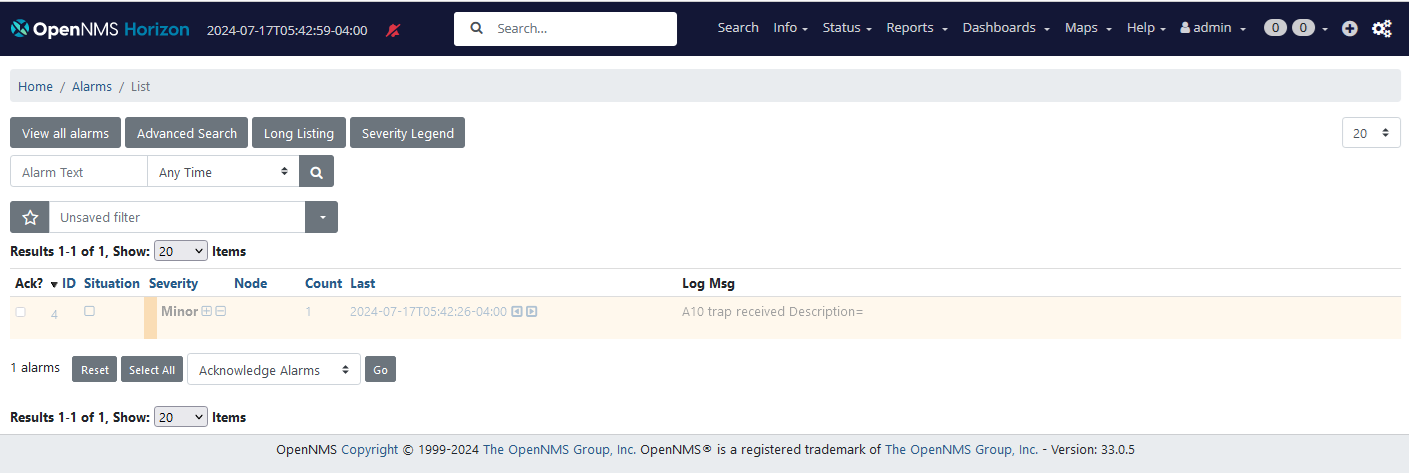Open the Dashboards menu

pos(1005,28)
